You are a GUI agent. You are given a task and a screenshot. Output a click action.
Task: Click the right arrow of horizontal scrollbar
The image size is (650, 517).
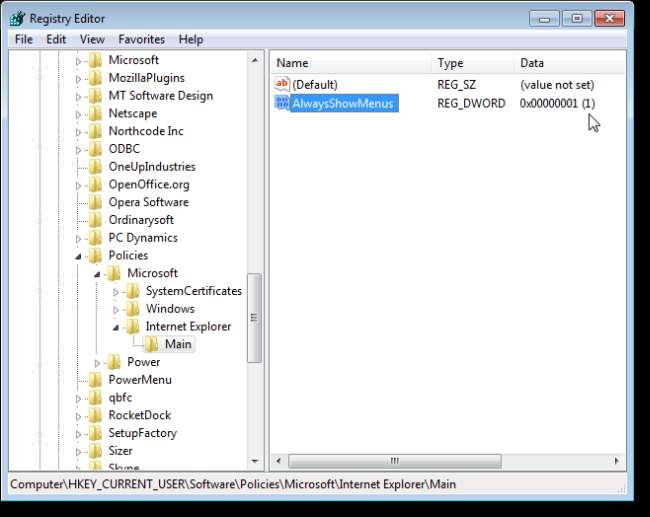pos(616,461)
